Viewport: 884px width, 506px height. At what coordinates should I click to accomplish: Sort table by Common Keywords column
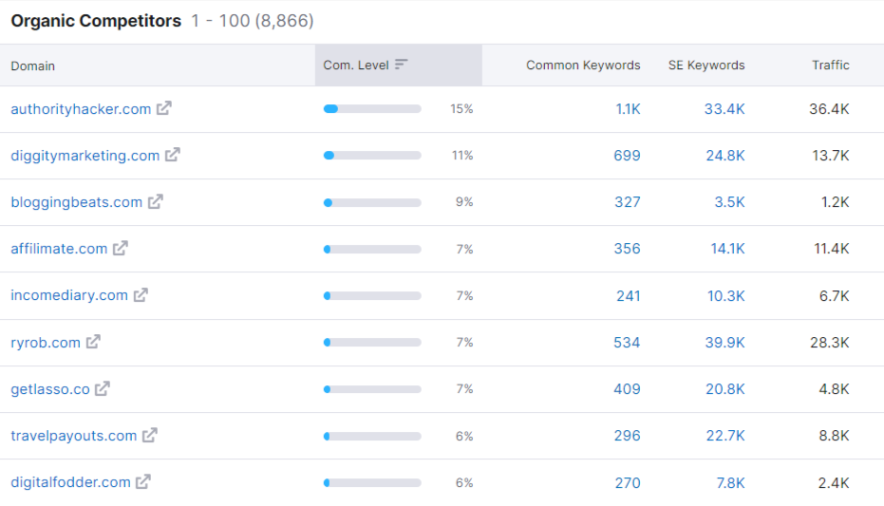coord(583,65)
